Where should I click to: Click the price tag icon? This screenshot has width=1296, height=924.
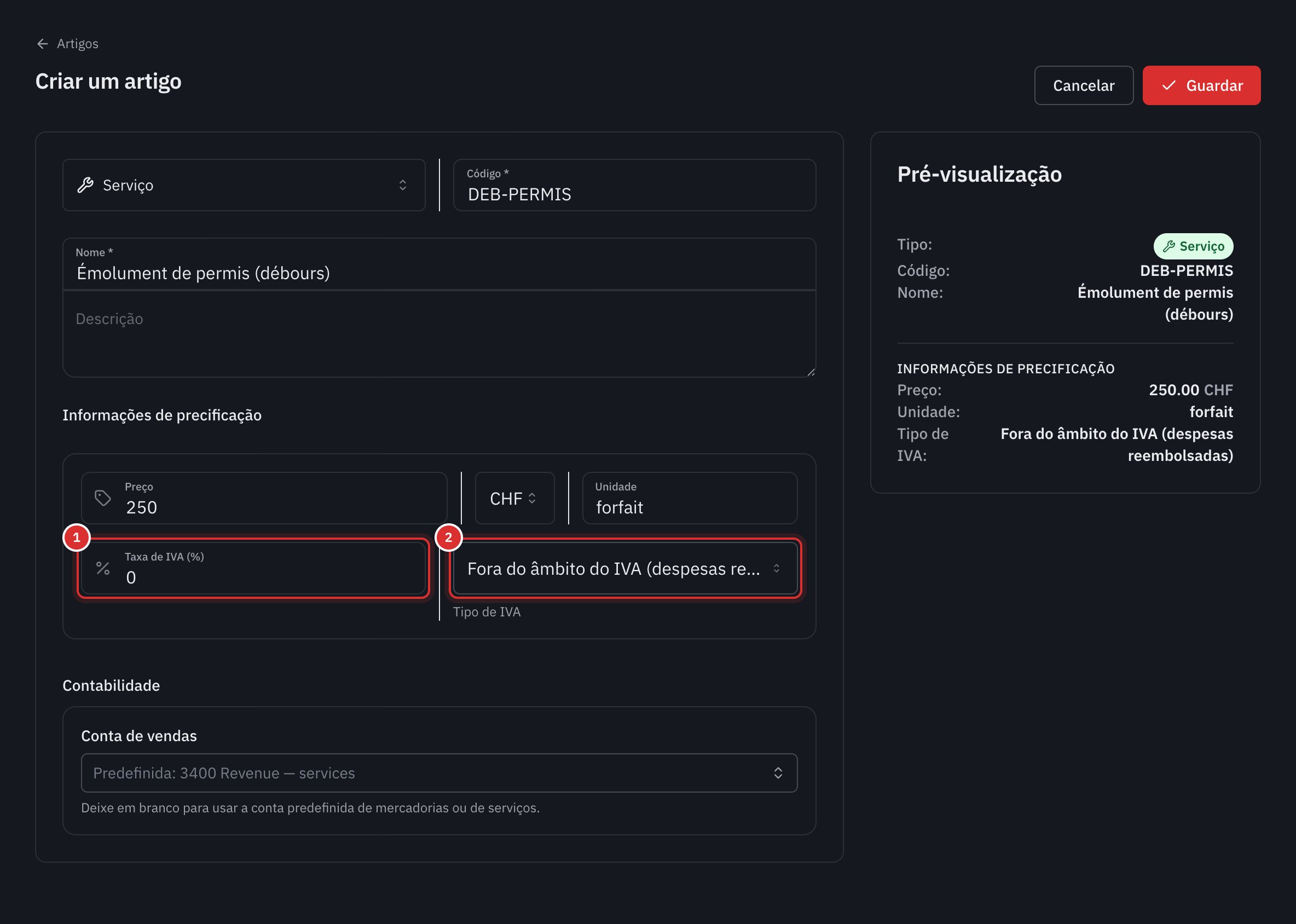coord(102,498)
